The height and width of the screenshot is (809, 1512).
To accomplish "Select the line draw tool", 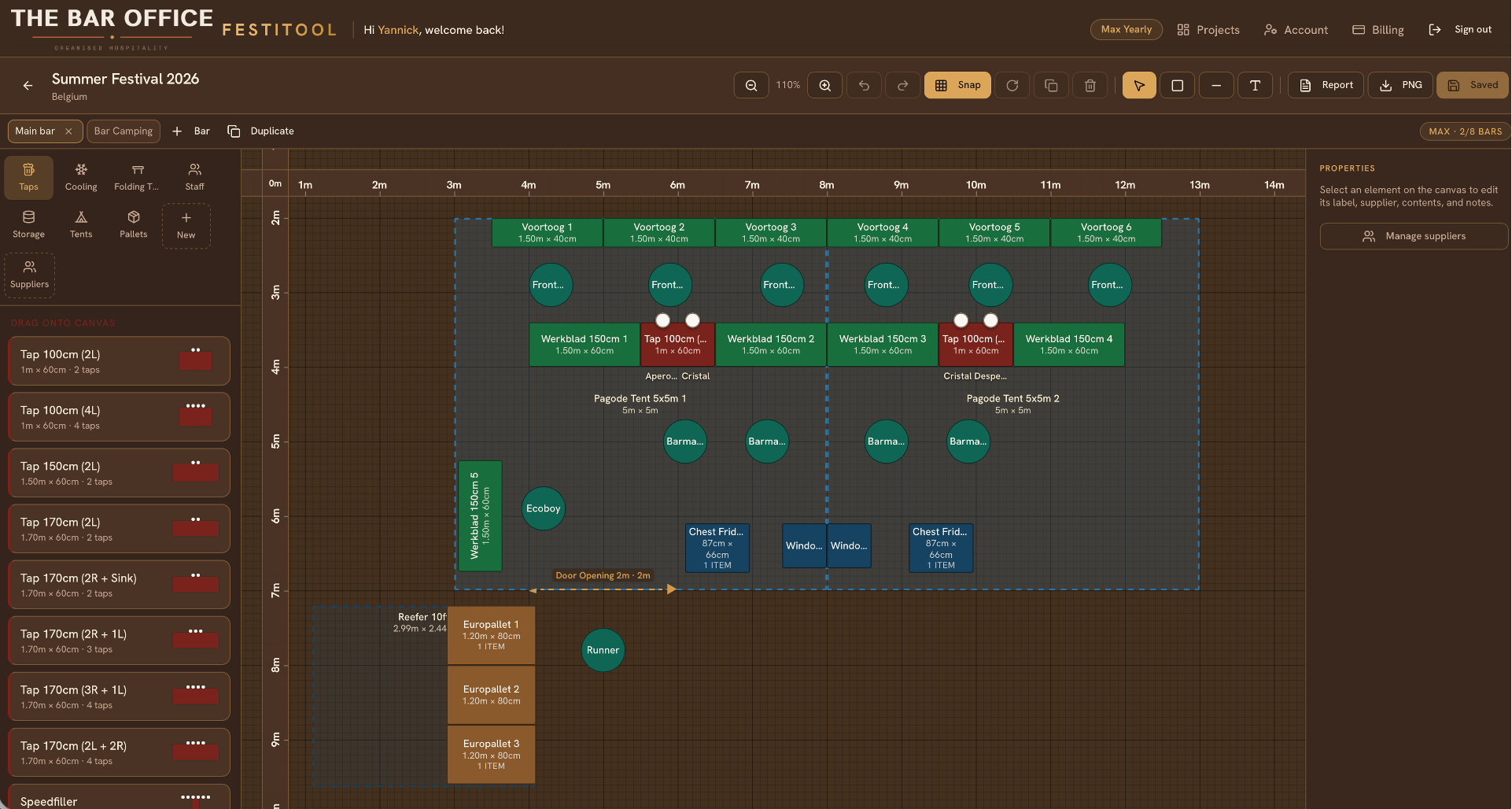I will point(1216,85).
